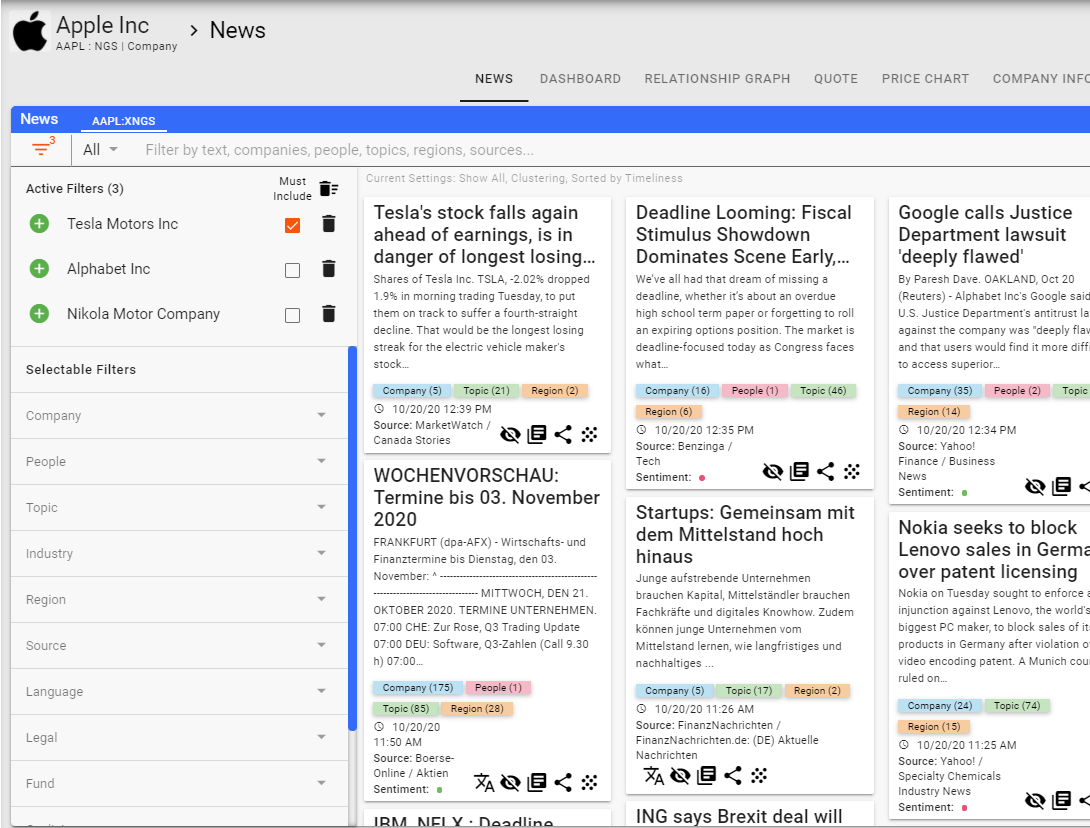Open the cluster dots icon on Tesla stock article
The height and width of the screenshot is (828, 1090).
589,435
